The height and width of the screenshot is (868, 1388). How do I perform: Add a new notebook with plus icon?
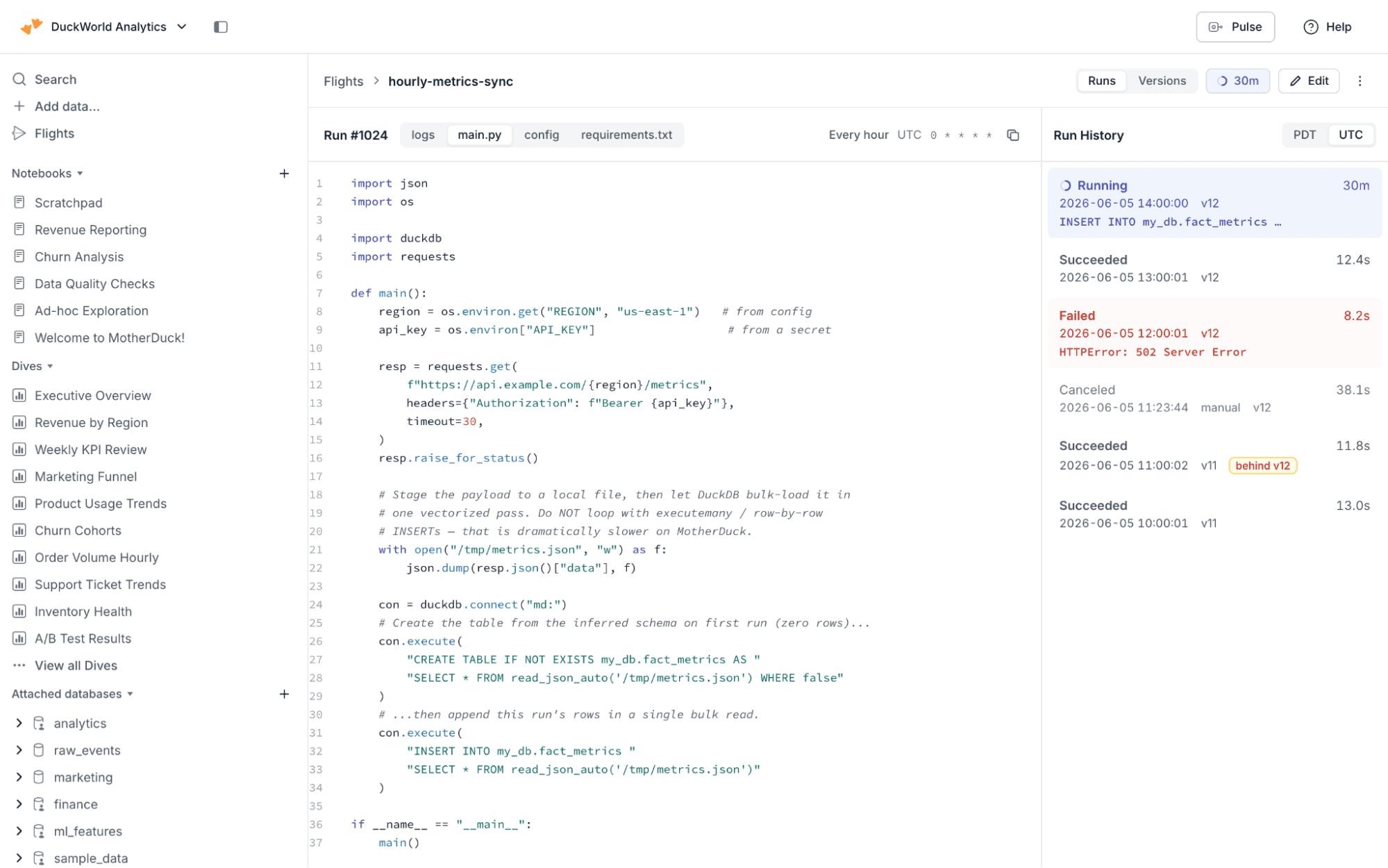pyautogui.click(x=284, y=174)
